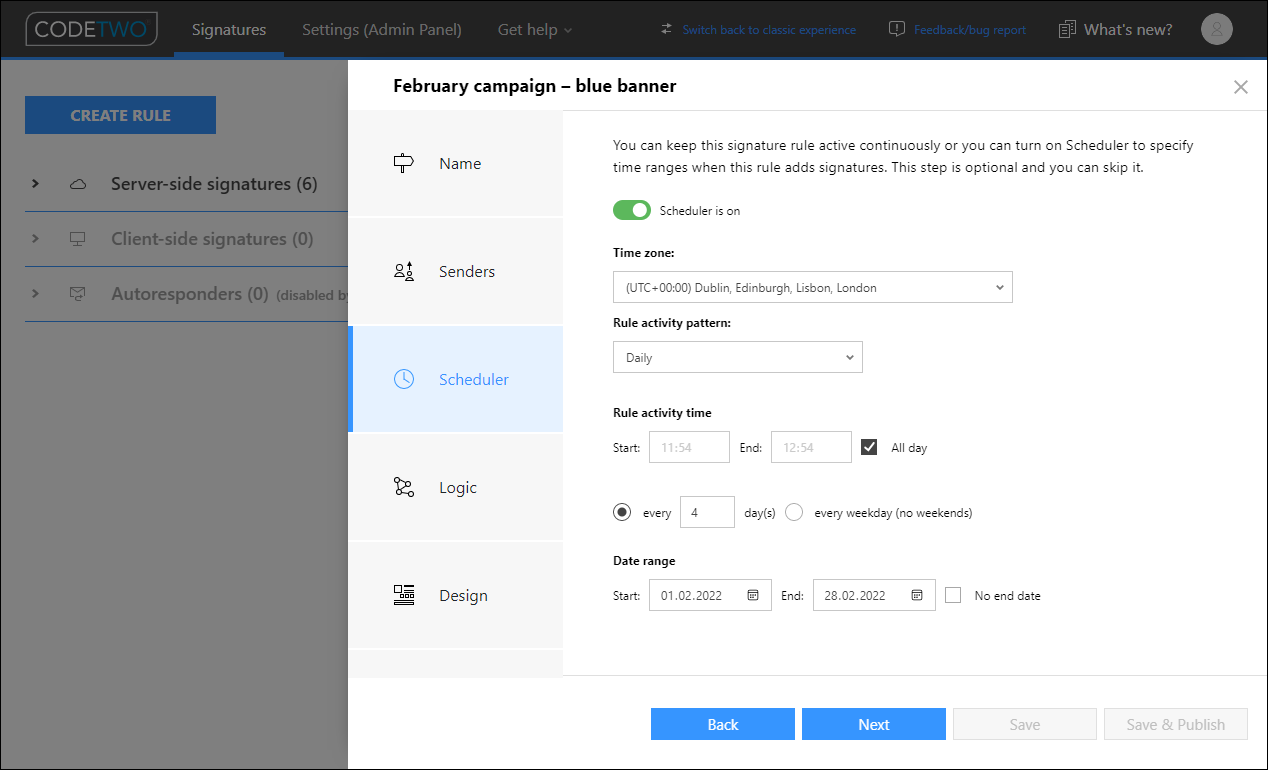Screen dimensions: 1268x770
Task: Go to the Senders step
Action: point(456,271)
